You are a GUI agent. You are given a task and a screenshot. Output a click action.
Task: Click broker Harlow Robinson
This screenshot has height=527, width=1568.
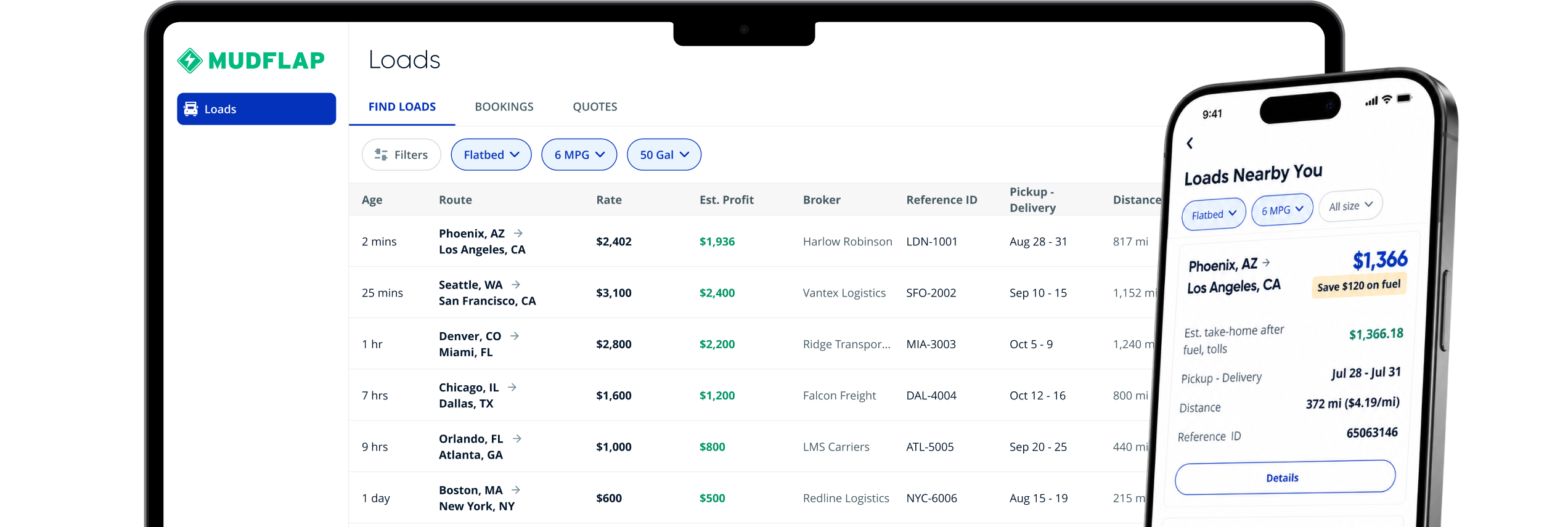(x=847, y=242)
